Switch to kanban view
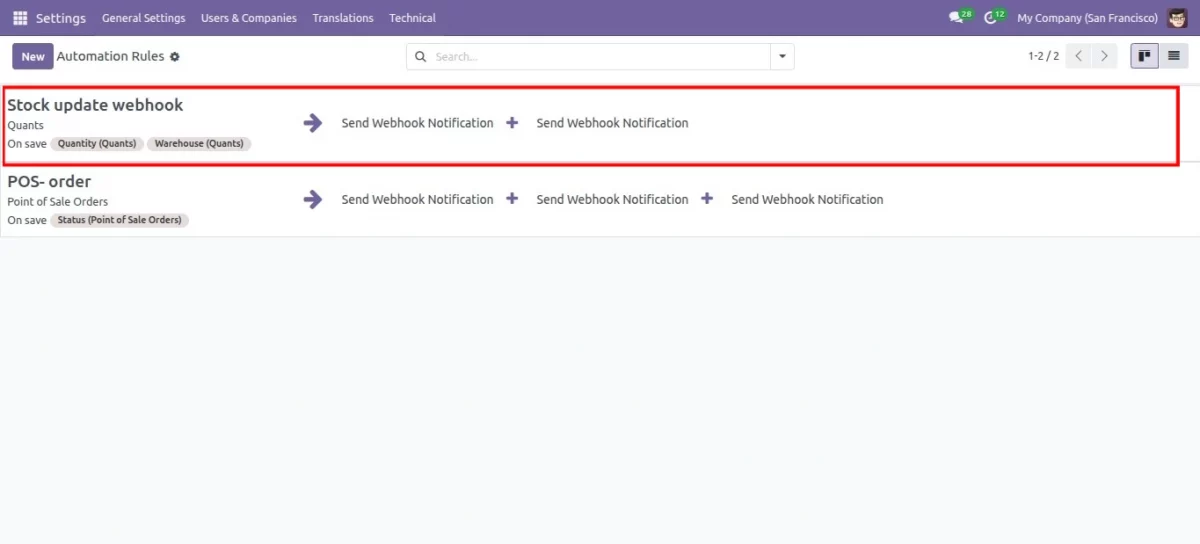The width and height of the screenshot is (1200, 544). 1144,57
